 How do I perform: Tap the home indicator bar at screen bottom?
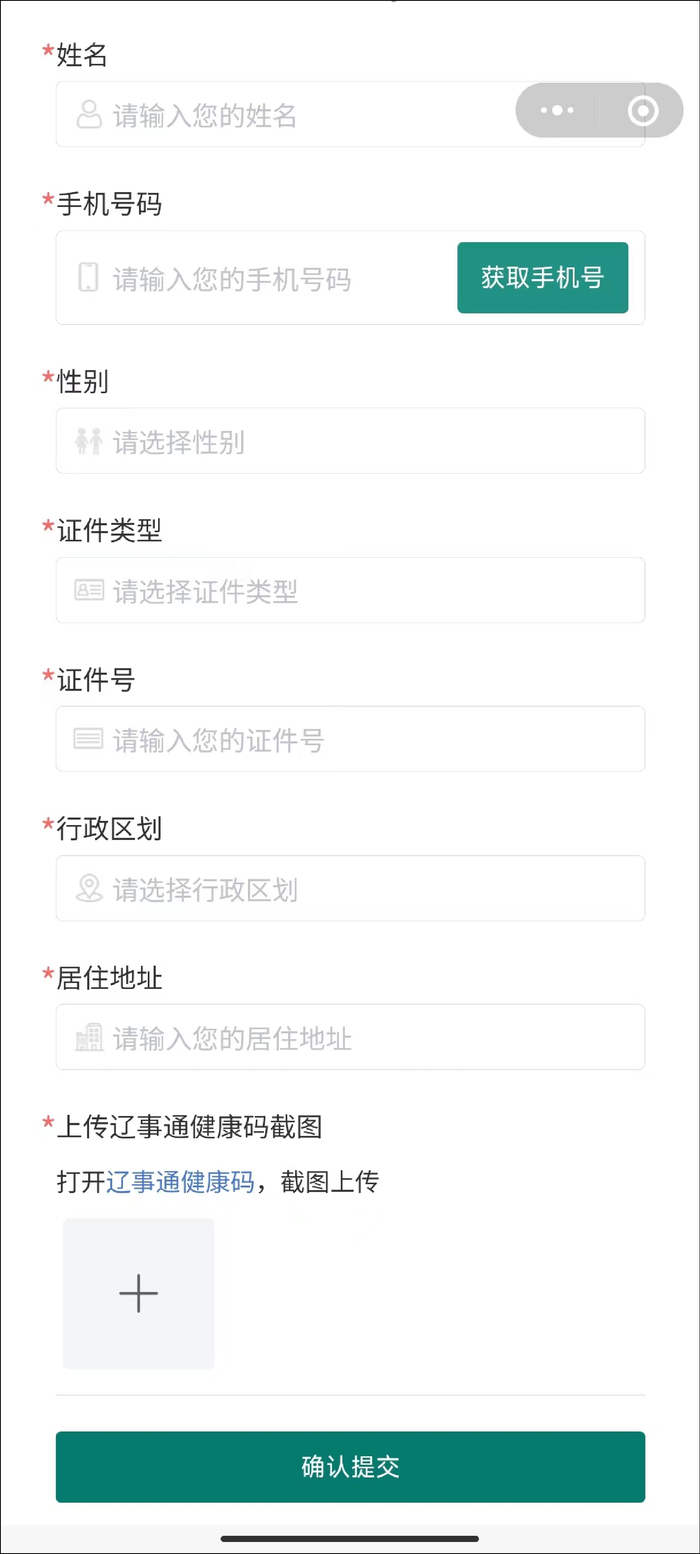[350, 1540]
